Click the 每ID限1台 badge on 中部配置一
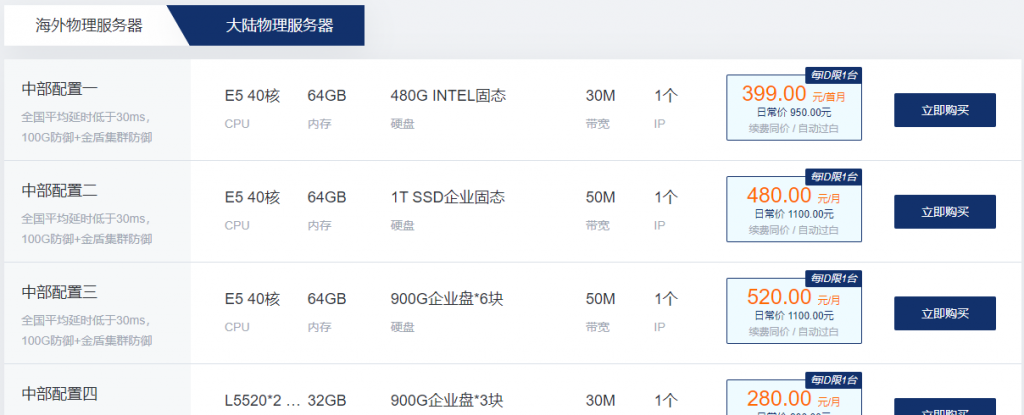Viewport: 1024px width, 415px height. [833, 75]
